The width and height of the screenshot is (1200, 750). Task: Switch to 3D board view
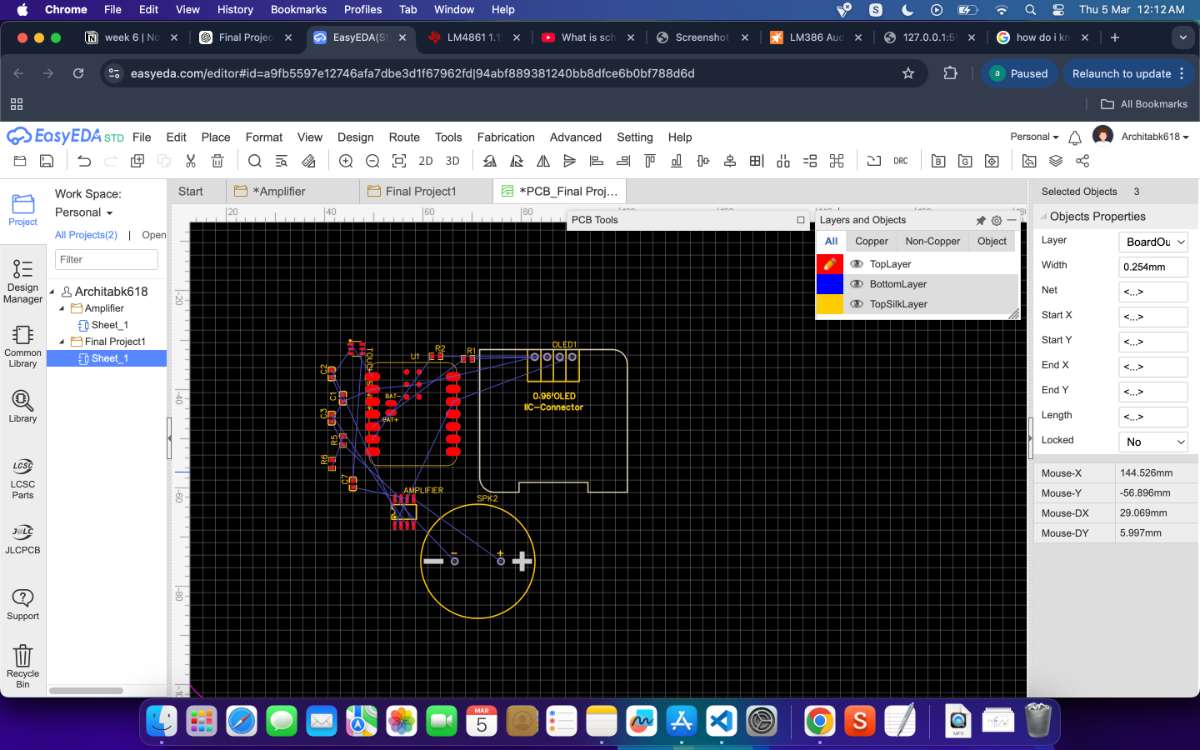(x=452, y=161)
